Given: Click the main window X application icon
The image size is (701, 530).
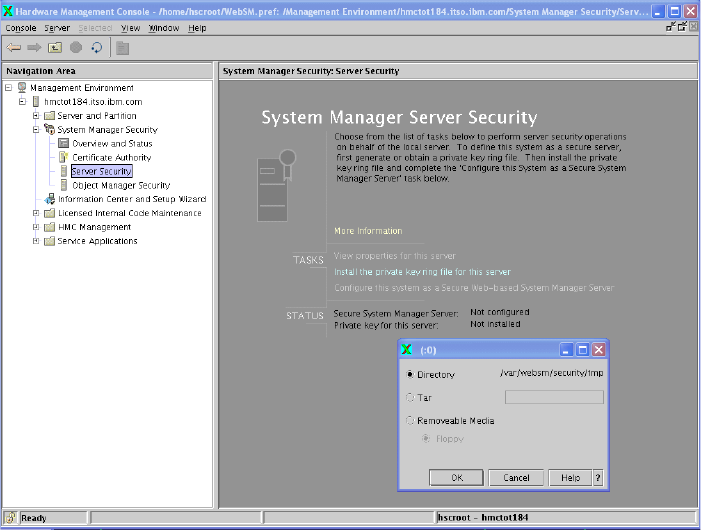Looking at the screenshot, I should [8, 11].
